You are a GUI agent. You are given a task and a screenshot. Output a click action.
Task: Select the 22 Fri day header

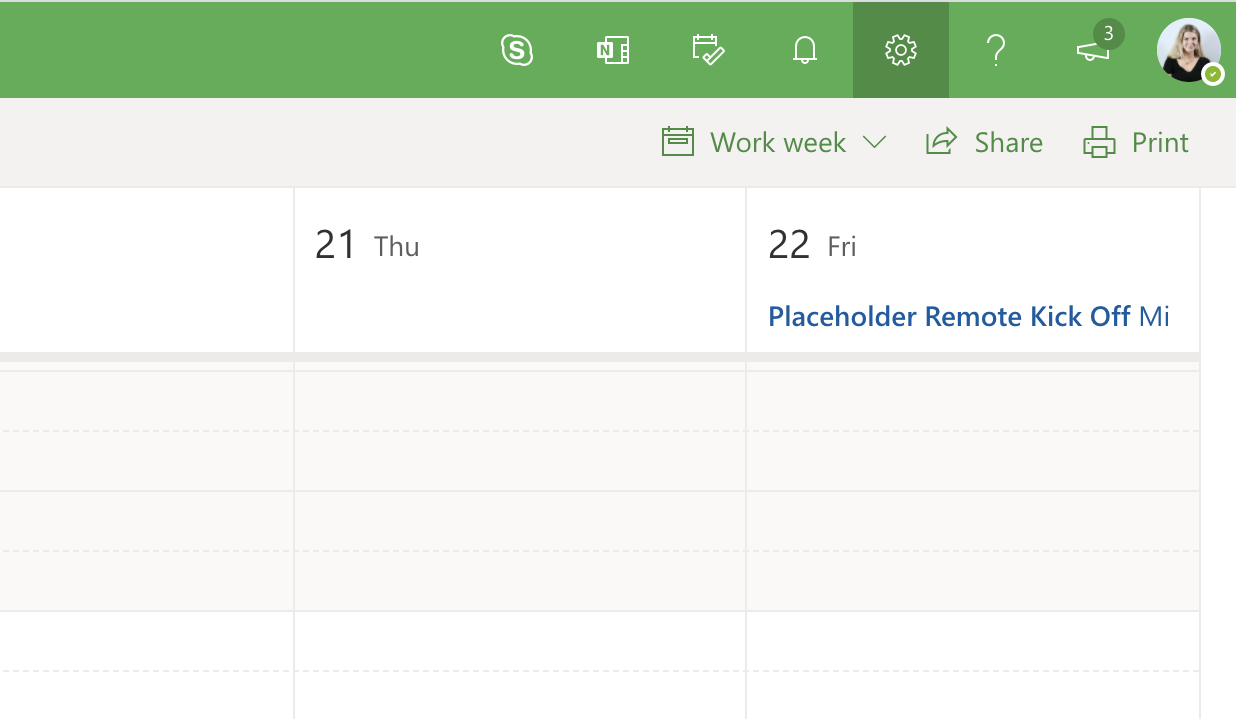pyautogui.click(x=812, y=245)
